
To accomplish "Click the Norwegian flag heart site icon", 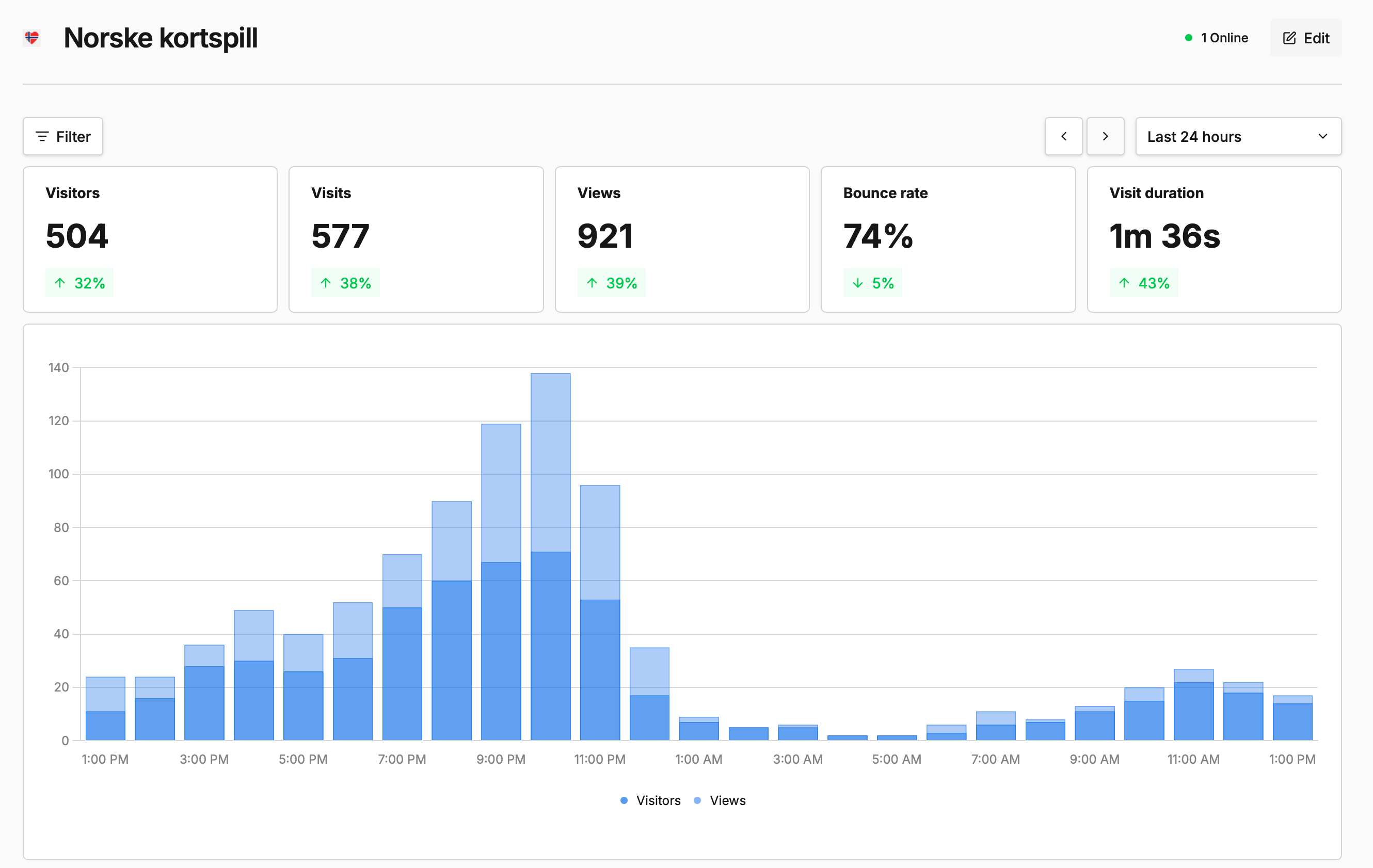I will coord(32,38).
